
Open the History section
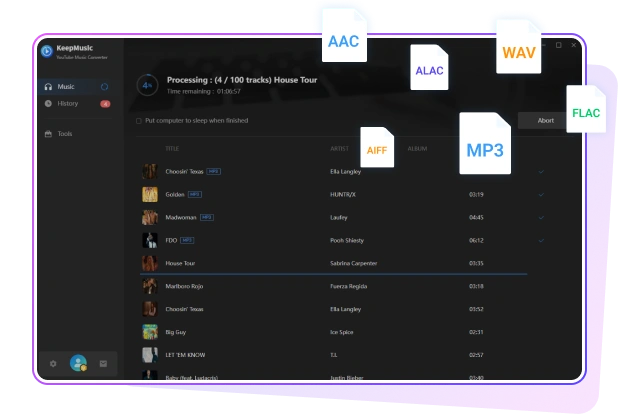click(x=78, y=104)
